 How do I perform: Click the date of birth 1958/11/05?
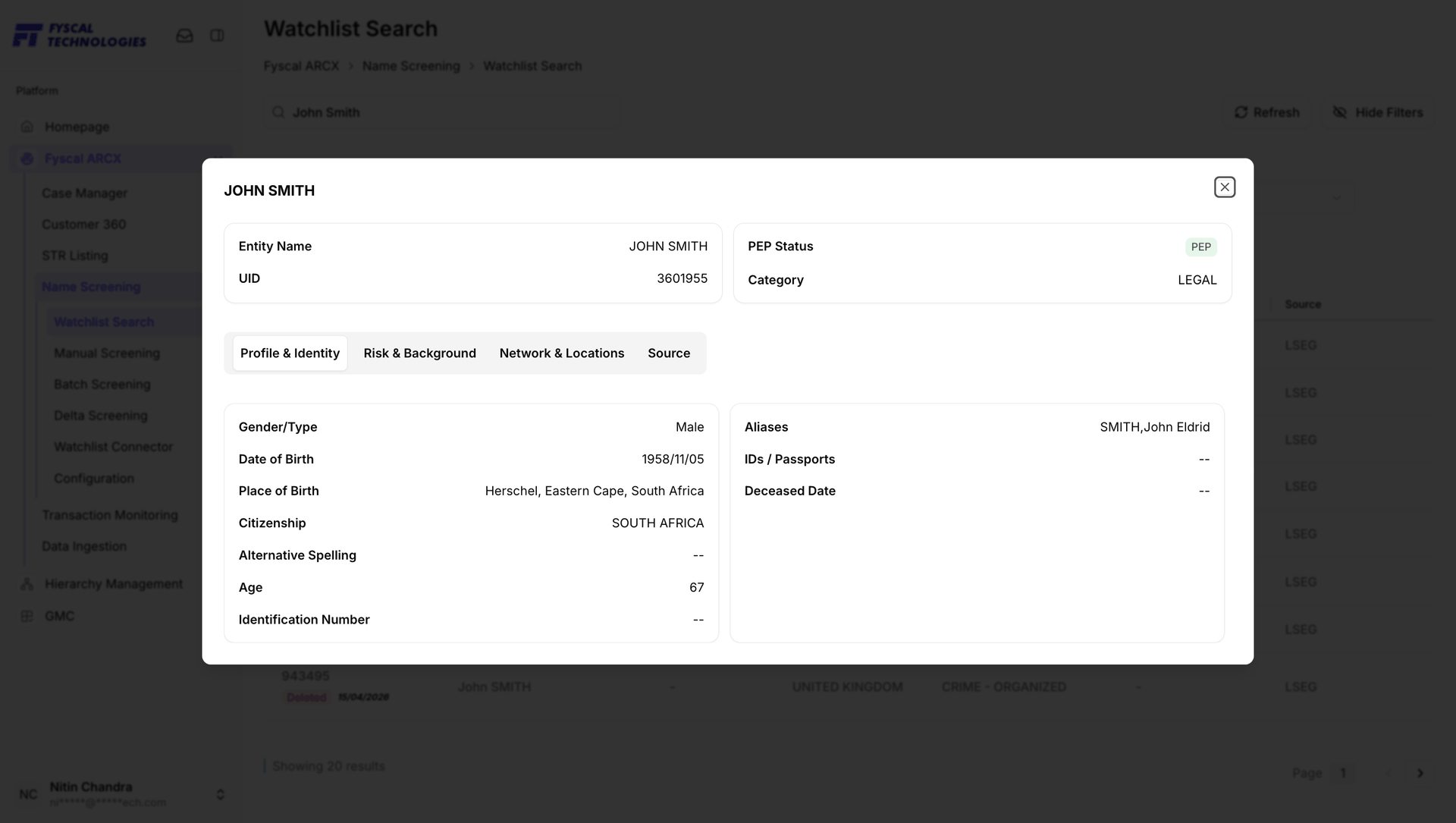[673, 459]
